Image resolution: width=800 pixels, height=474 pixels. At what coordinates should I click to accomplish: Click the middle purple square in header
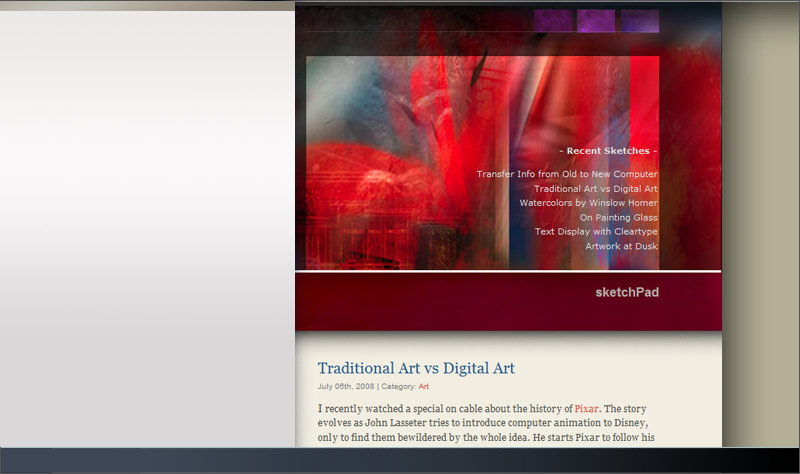pyautogui.click(x=596, y=21)
